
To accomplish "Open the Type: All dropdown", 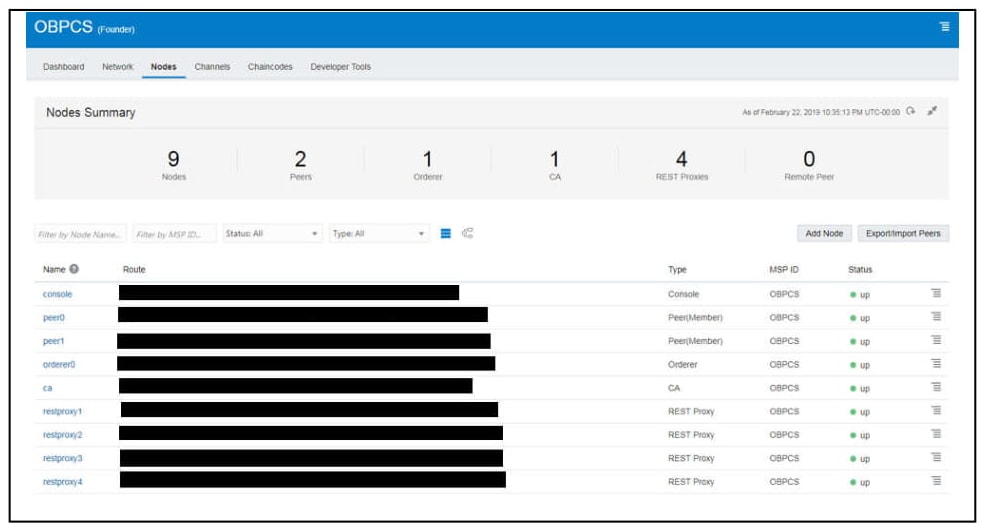I will click(379, 233).
